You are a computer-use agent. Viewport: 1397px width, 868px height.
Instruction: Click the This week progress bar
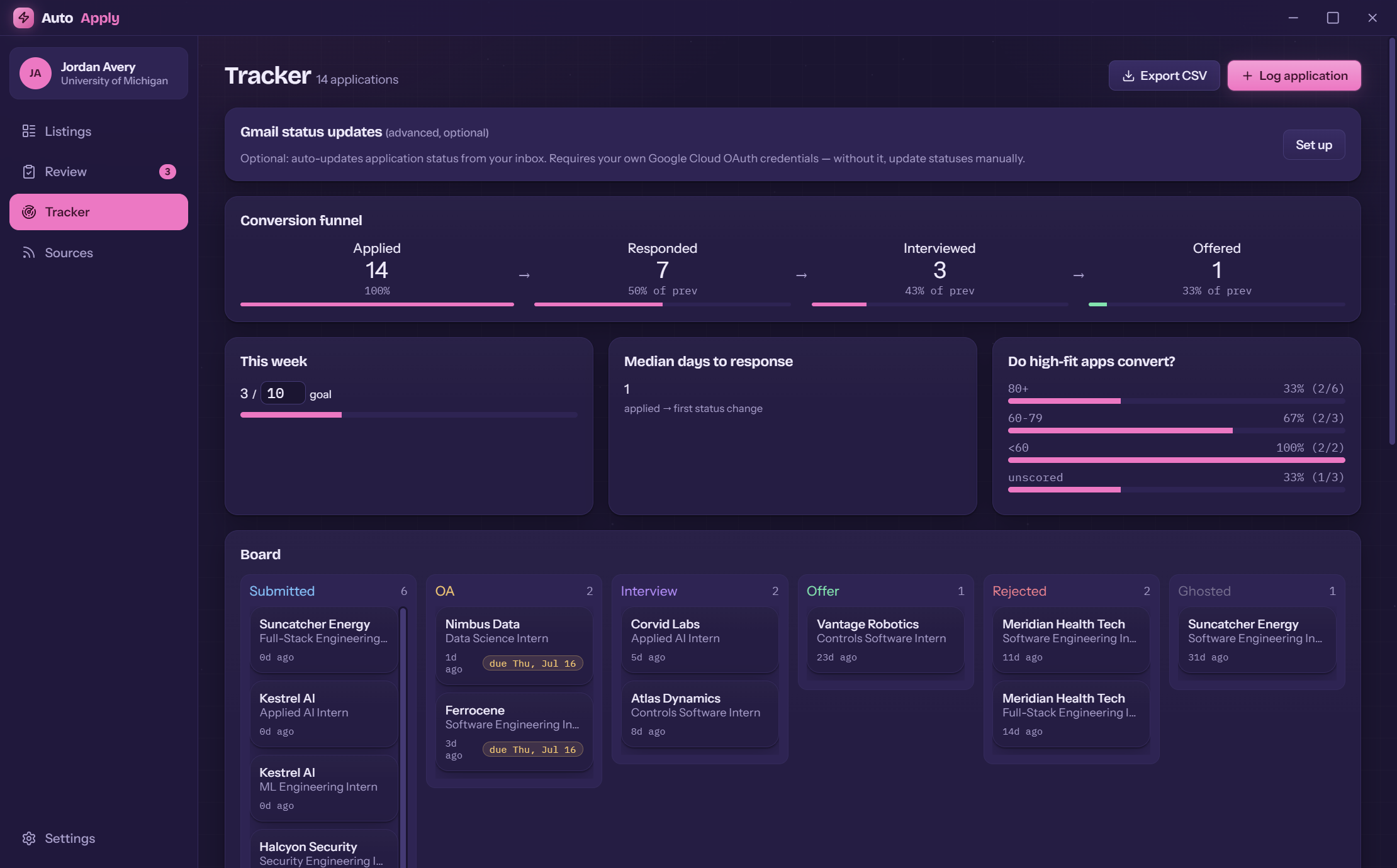409,415
